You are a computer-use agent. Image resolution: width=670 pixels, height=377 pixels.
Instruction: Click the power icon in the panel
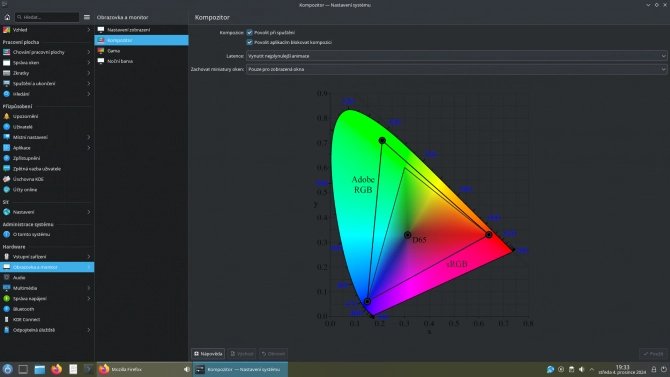664,369
